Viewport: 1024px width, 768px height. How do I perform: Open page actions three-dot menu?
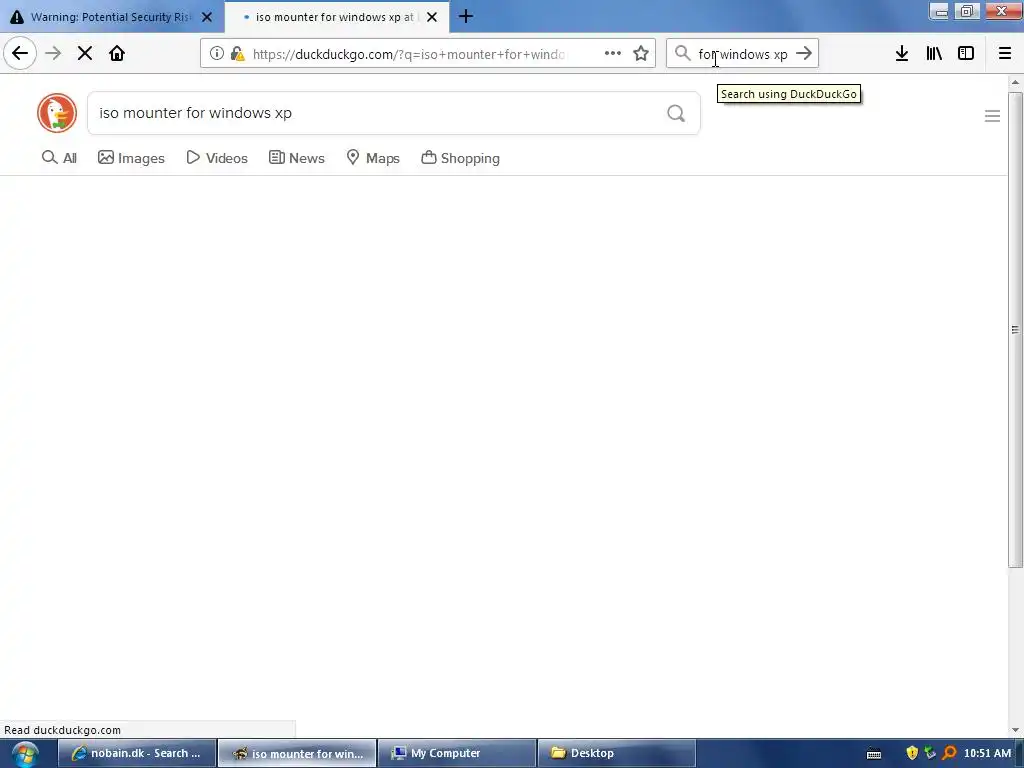[613, 53]
